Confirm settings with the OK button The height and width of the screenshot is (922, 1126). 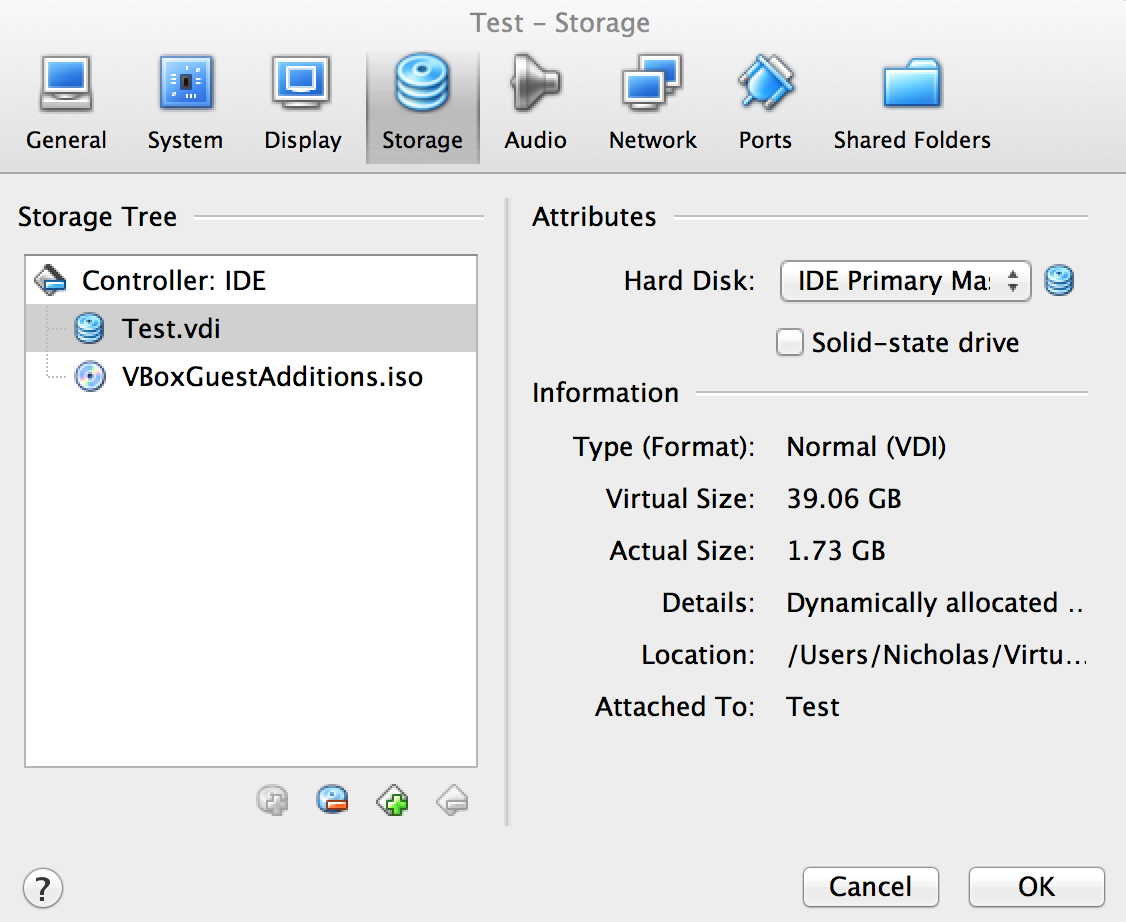pyautogui.click(x=1036, y=886)
